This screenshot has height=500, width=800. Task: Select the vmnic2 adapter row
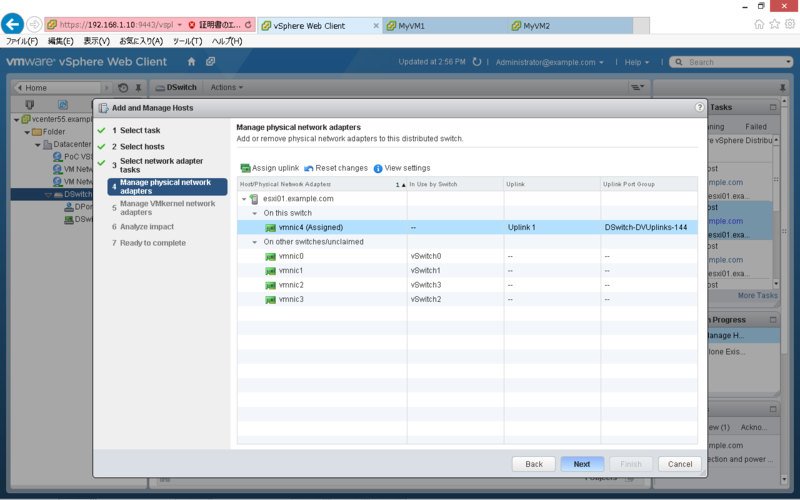pos(467,285)
